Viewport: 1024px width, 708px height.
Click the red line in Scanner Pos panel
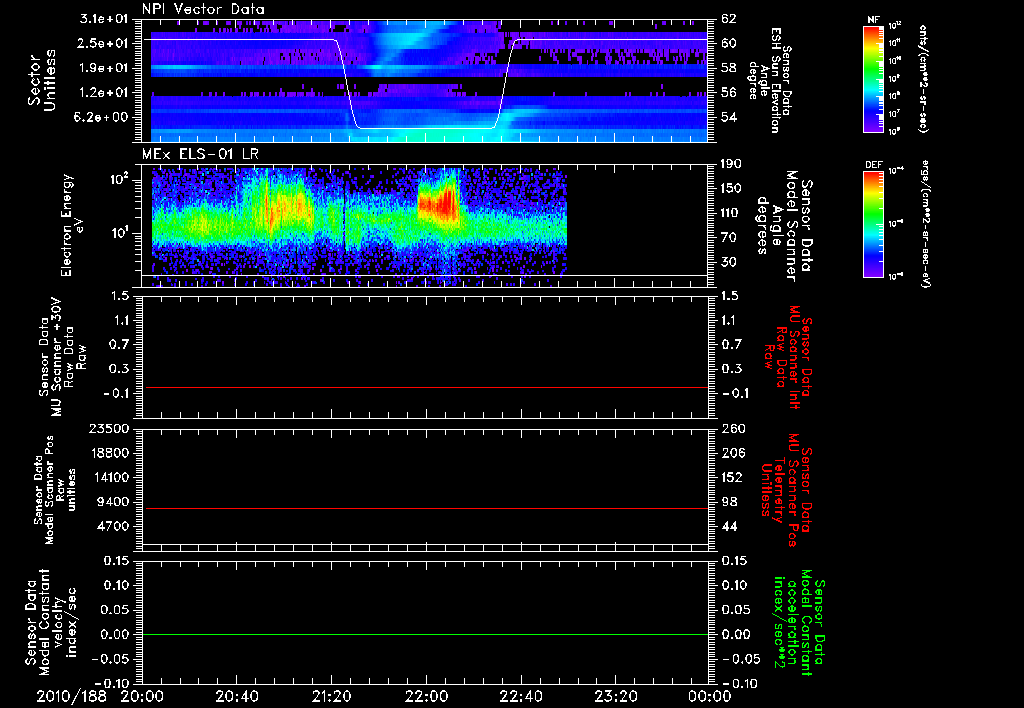(425, 508)
